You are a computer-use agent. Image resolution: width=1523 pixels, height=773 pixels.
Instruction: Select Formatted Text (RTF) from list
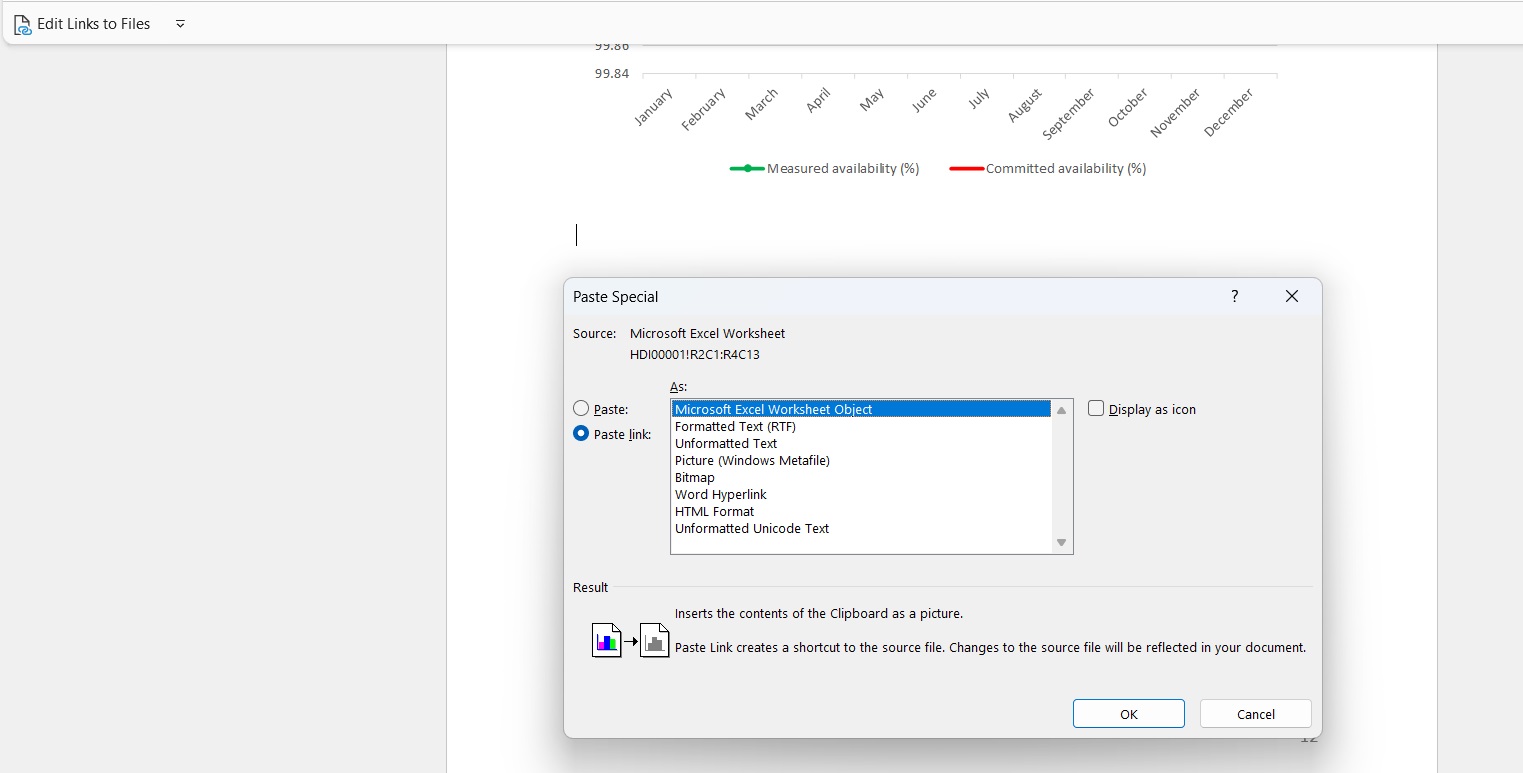click(x=735, y=426)
